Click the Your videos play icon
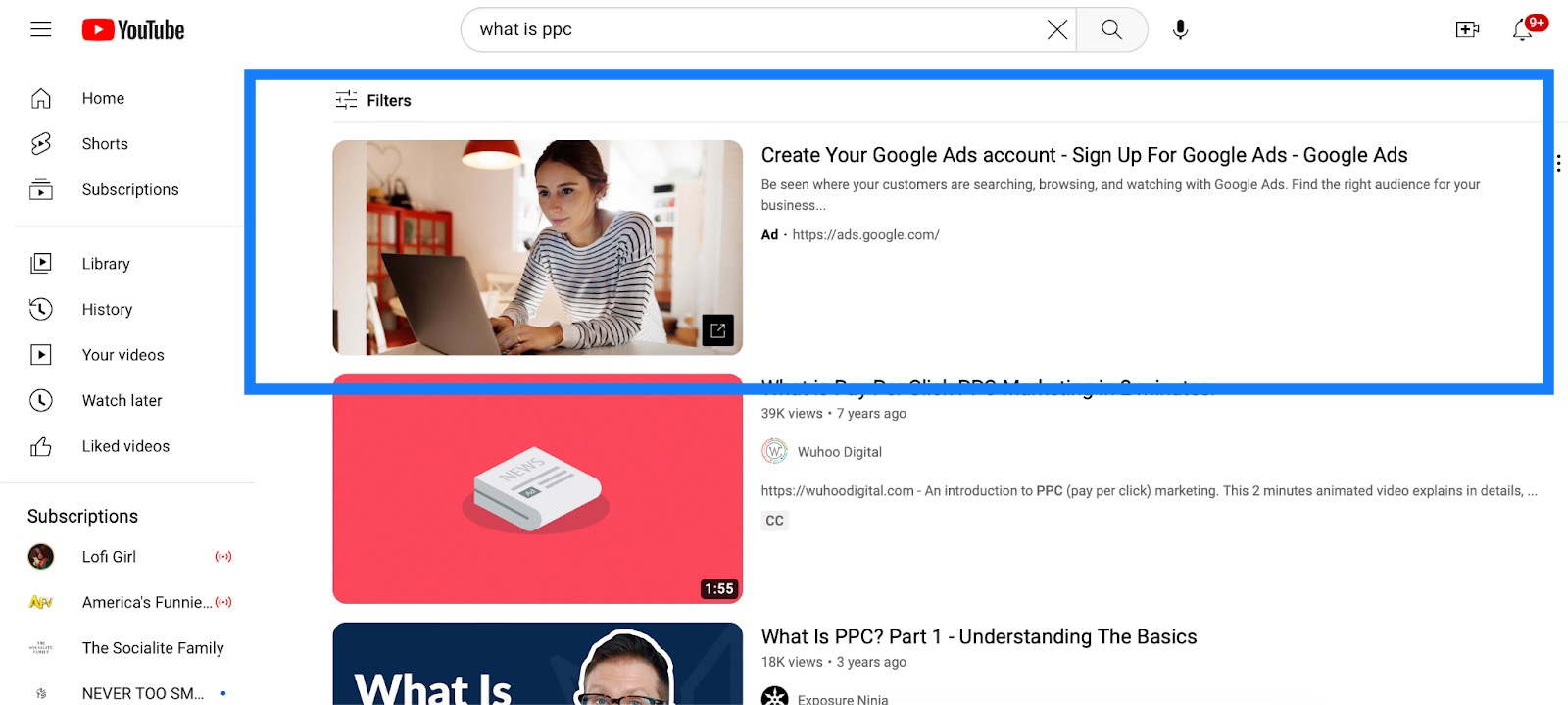 coord(41,355)
